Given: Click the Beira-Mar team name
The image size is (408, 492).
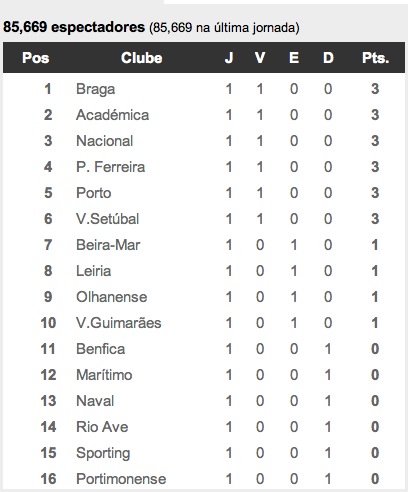Looking at the screenshot, I should 108,245.
